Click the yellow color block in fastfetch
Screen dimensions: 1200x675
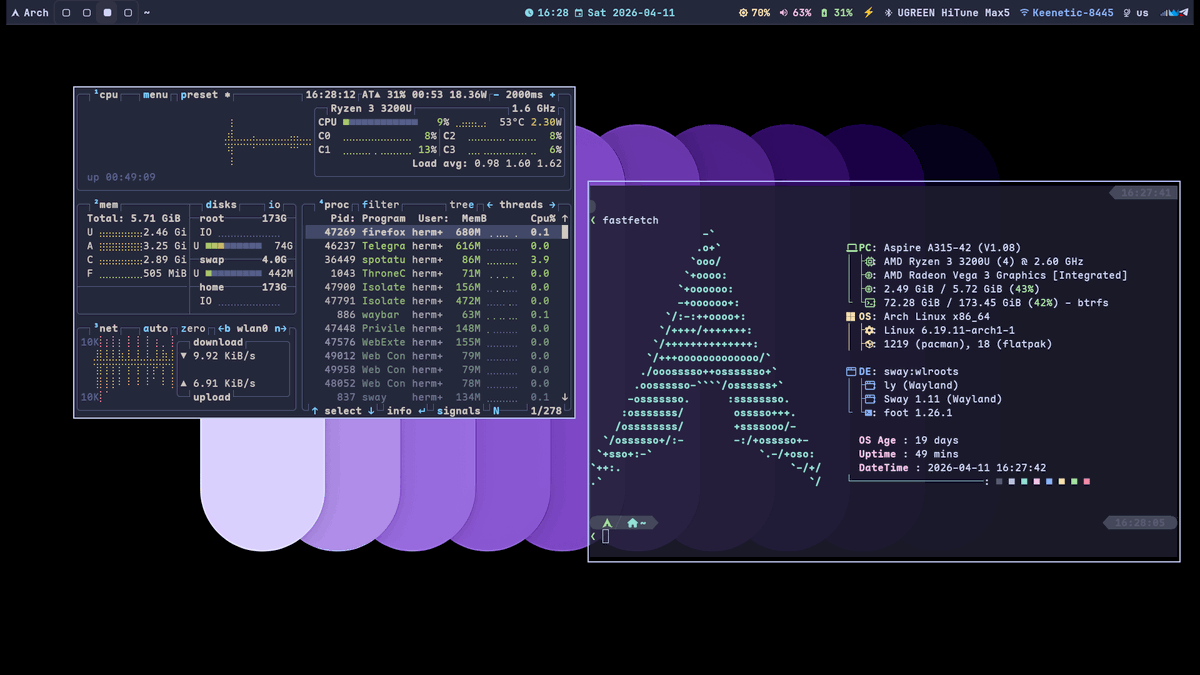[1061, 481]
